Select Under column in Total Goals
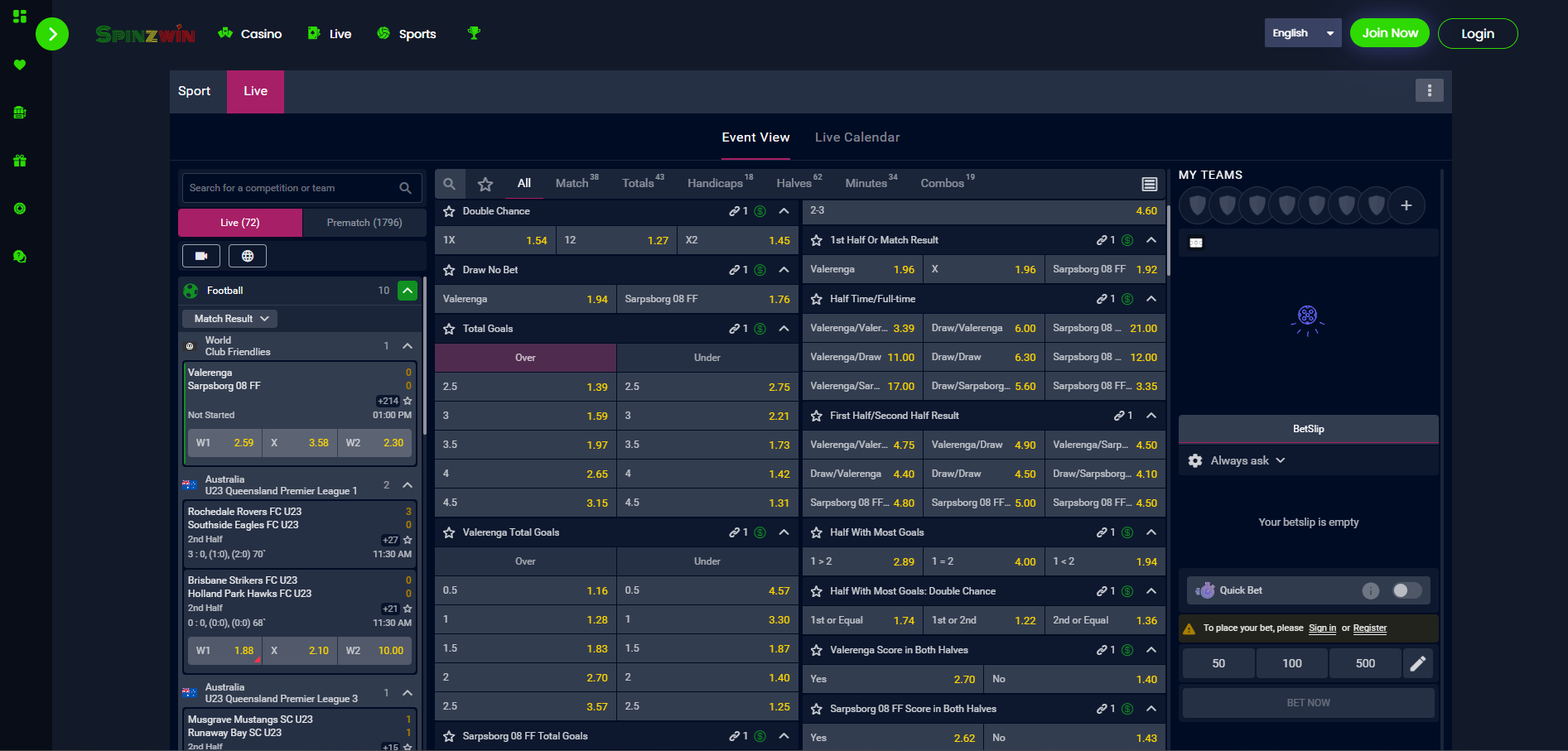The height and width of the screenshot is (751, 1568). pos(707,358)
